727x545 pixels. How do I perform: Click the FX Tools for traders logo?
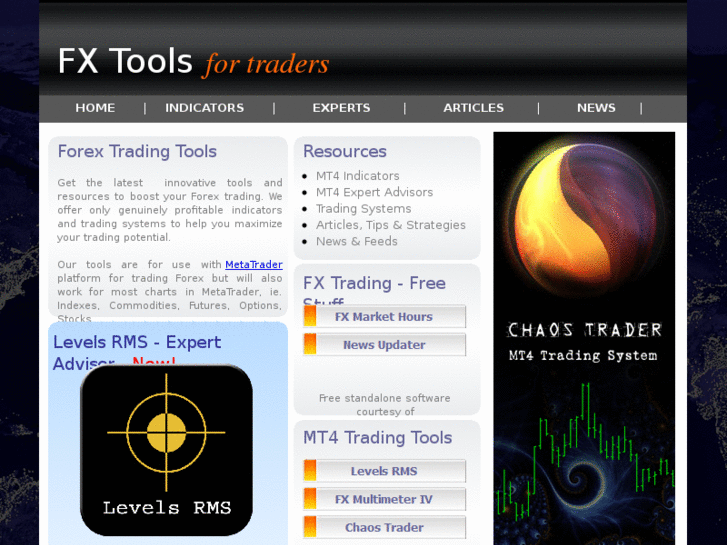[x=193, y=61]
